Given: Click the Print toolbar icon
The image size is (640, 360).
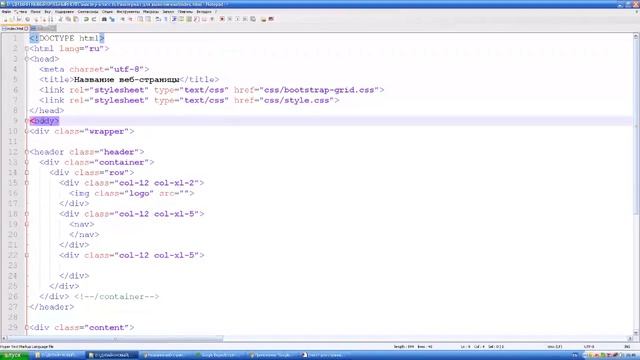Looking at the screenshot, I should point(51,19).
